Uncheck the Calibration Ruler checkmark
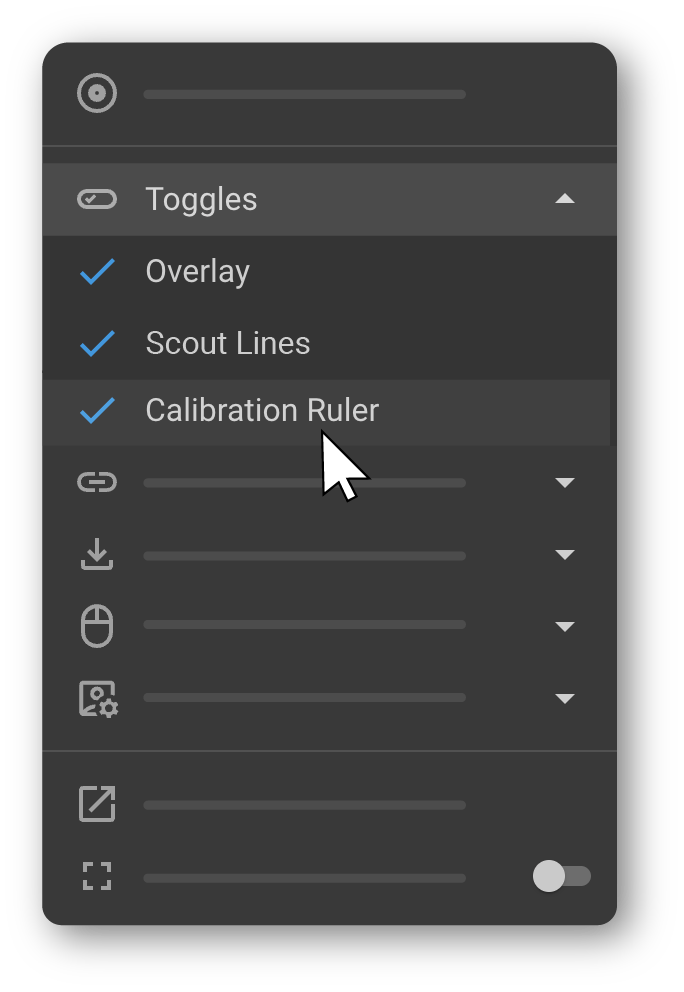 97,411
